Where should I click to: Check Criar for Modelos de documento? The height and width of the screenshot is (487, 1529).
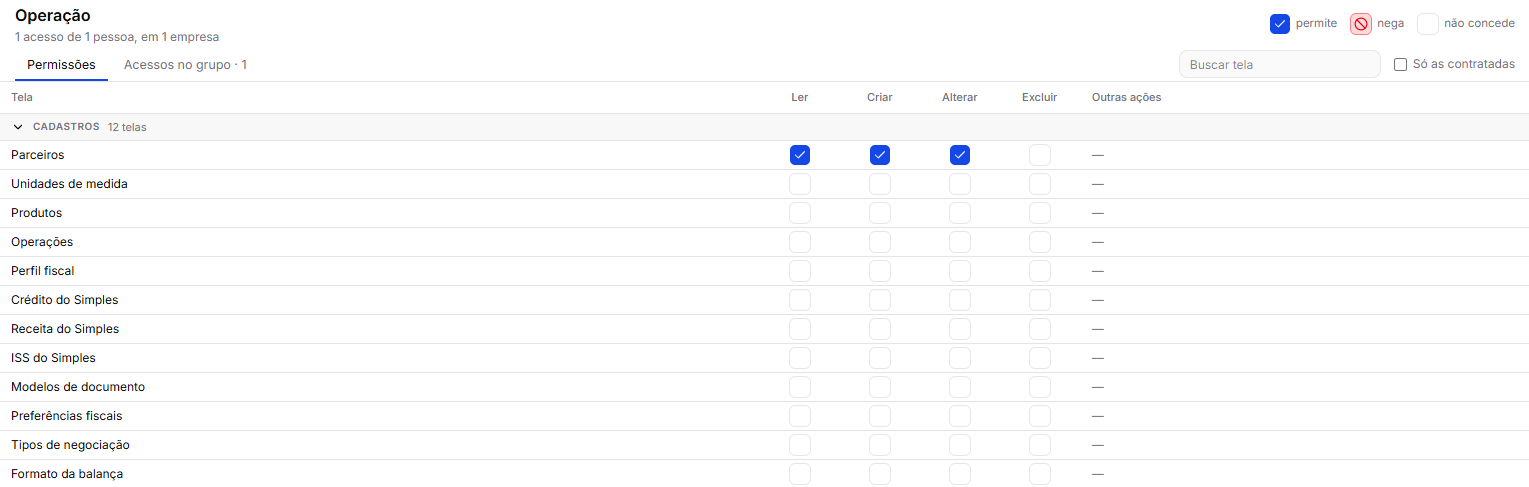tap(880, 387)
